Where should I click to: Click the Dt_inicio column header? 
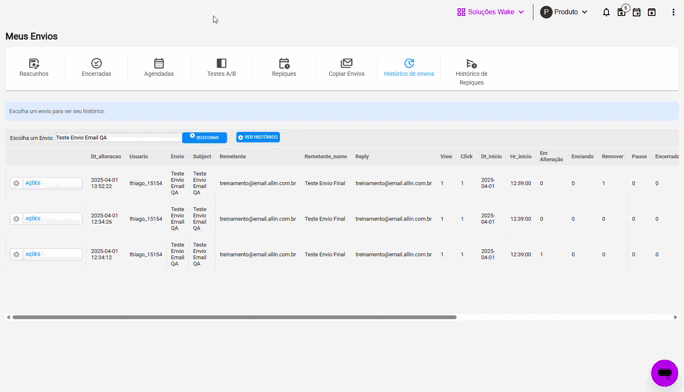[x=491, y=156]
